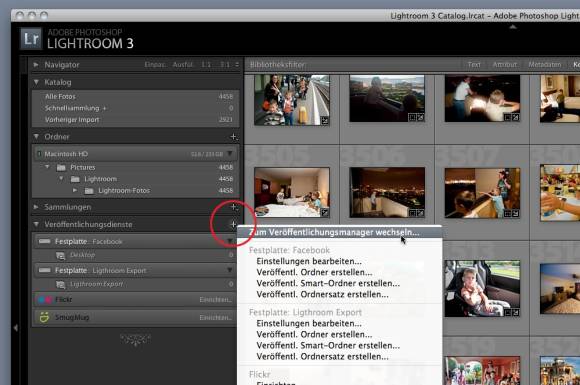Hide the top module panel using top arrow
580x385 pixels.
513,27
